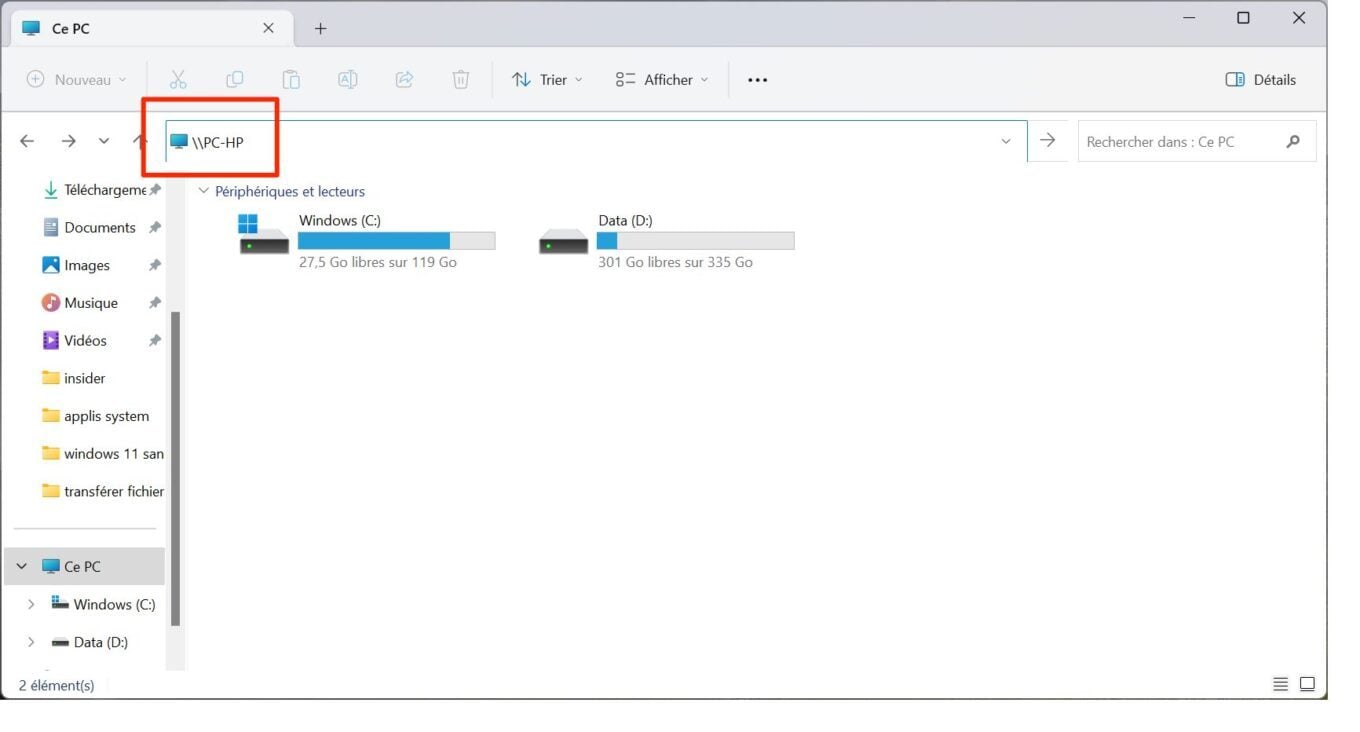Switch to large icons view icon
Screen dimensions: 1360x732
pyautogui.click(x=1307, y=684)
